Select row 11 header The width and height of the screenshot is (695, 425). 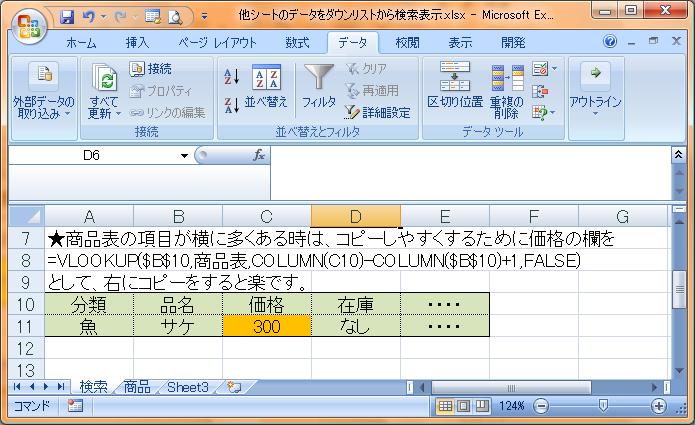pos(26,326)
